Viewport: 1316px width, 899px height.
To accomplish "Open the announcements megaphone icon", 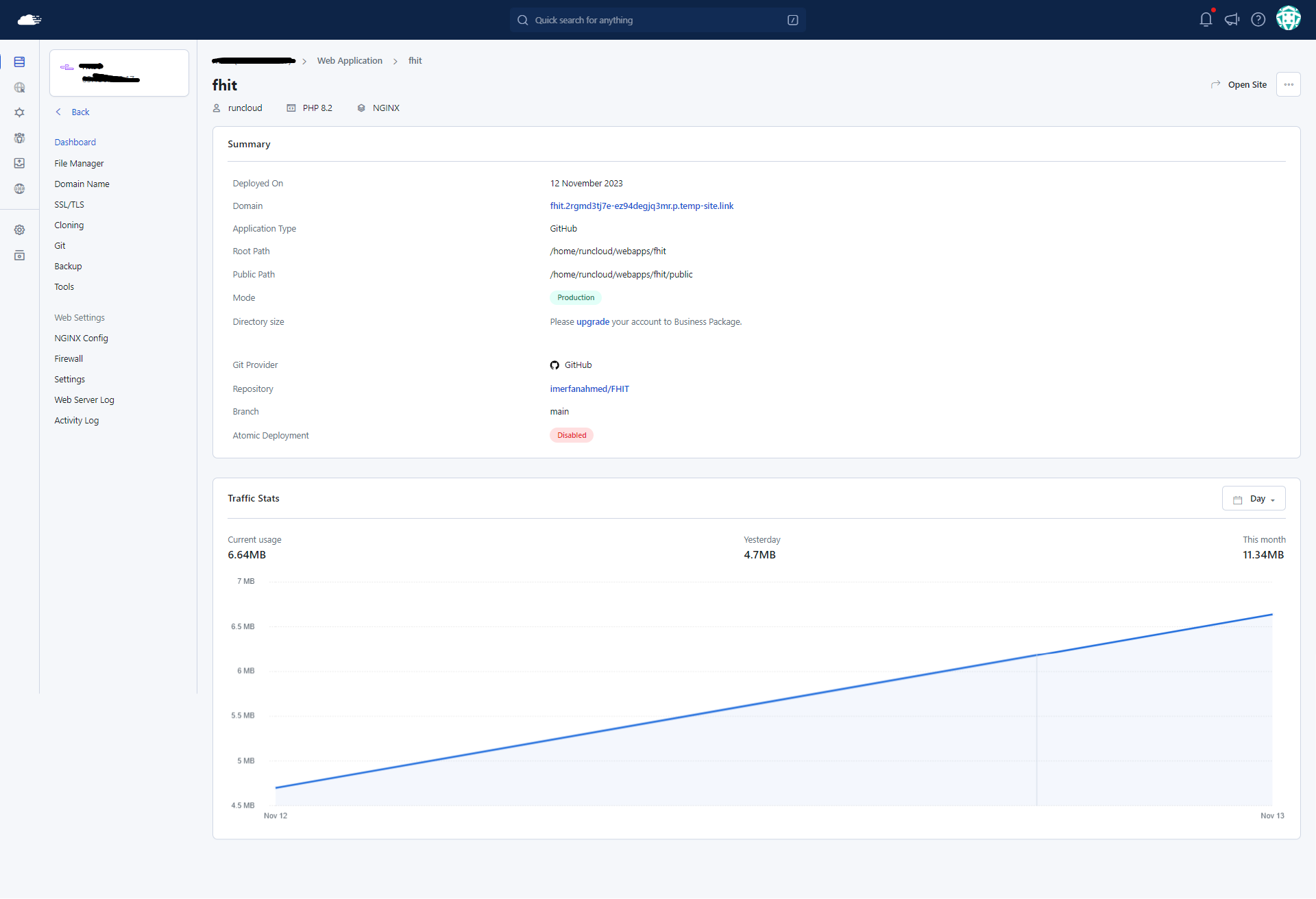I will pyautogui.click(x=1232, y=20).
